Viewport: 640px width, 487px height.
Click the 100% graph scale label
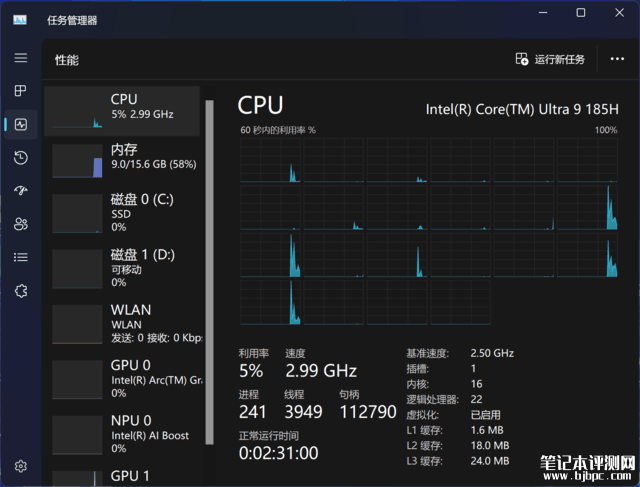coord(606,130)
